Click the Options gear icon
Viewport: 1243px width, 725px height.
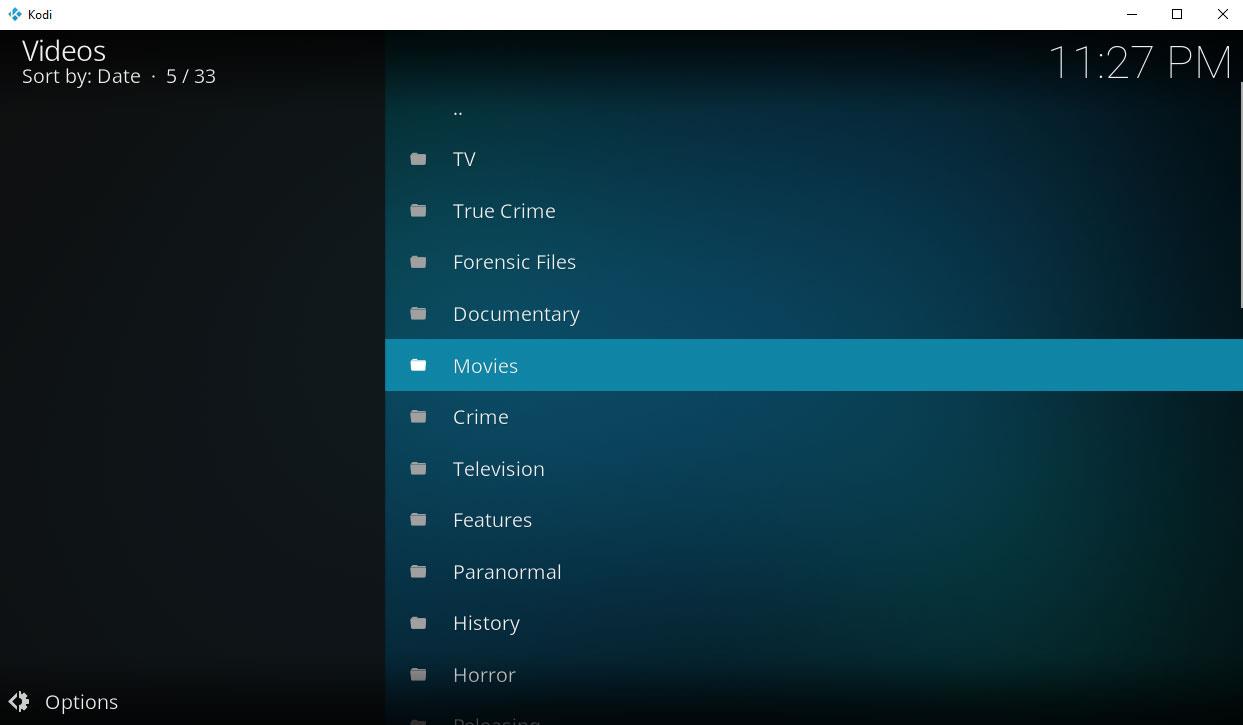19,702
